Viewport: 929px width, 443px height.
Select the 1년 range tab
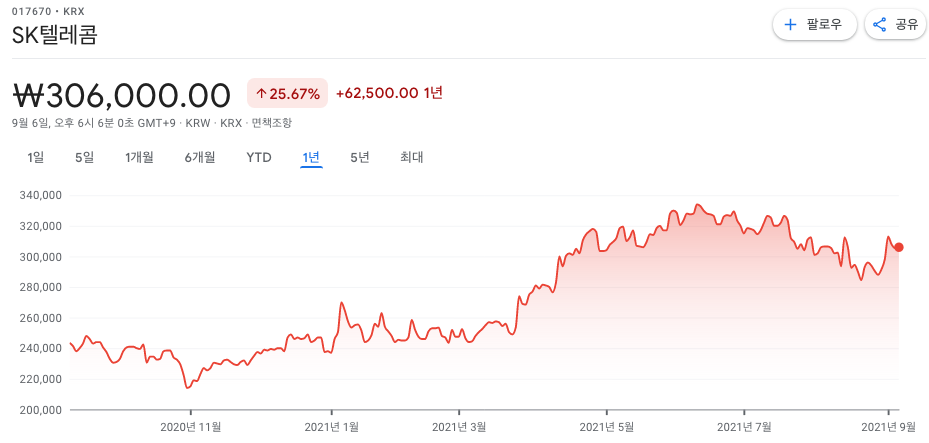click(x=311, y=158)
